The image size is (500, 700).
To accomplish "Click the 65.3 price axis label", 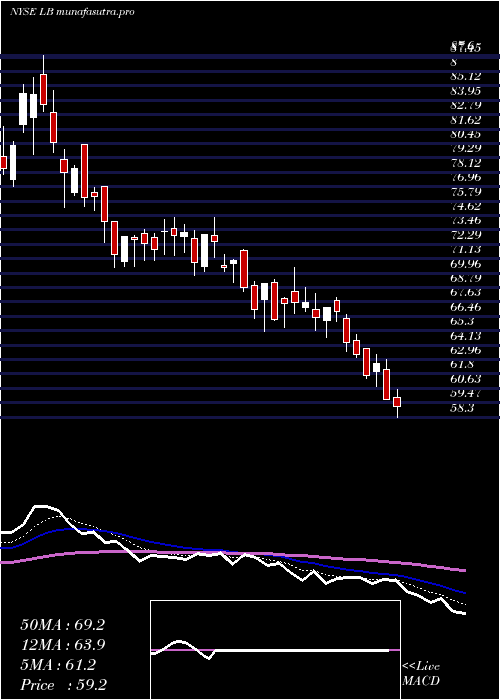I will 462,321.
